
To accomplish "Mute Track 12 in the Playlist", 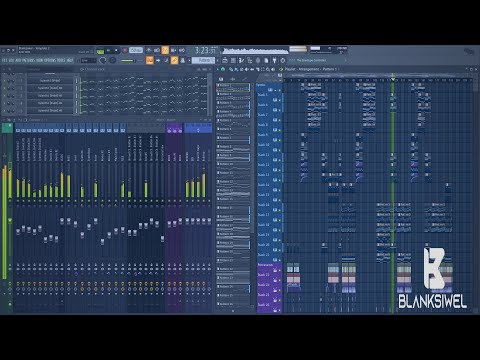I will point(280,170).
